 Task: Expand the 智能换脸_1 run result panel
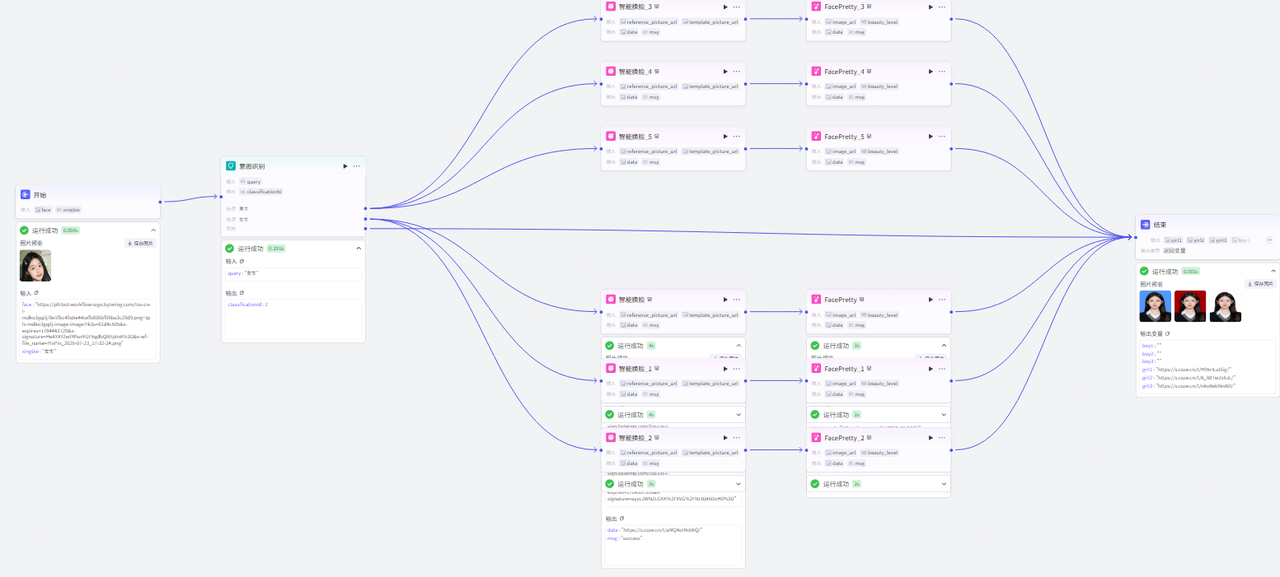739,414
